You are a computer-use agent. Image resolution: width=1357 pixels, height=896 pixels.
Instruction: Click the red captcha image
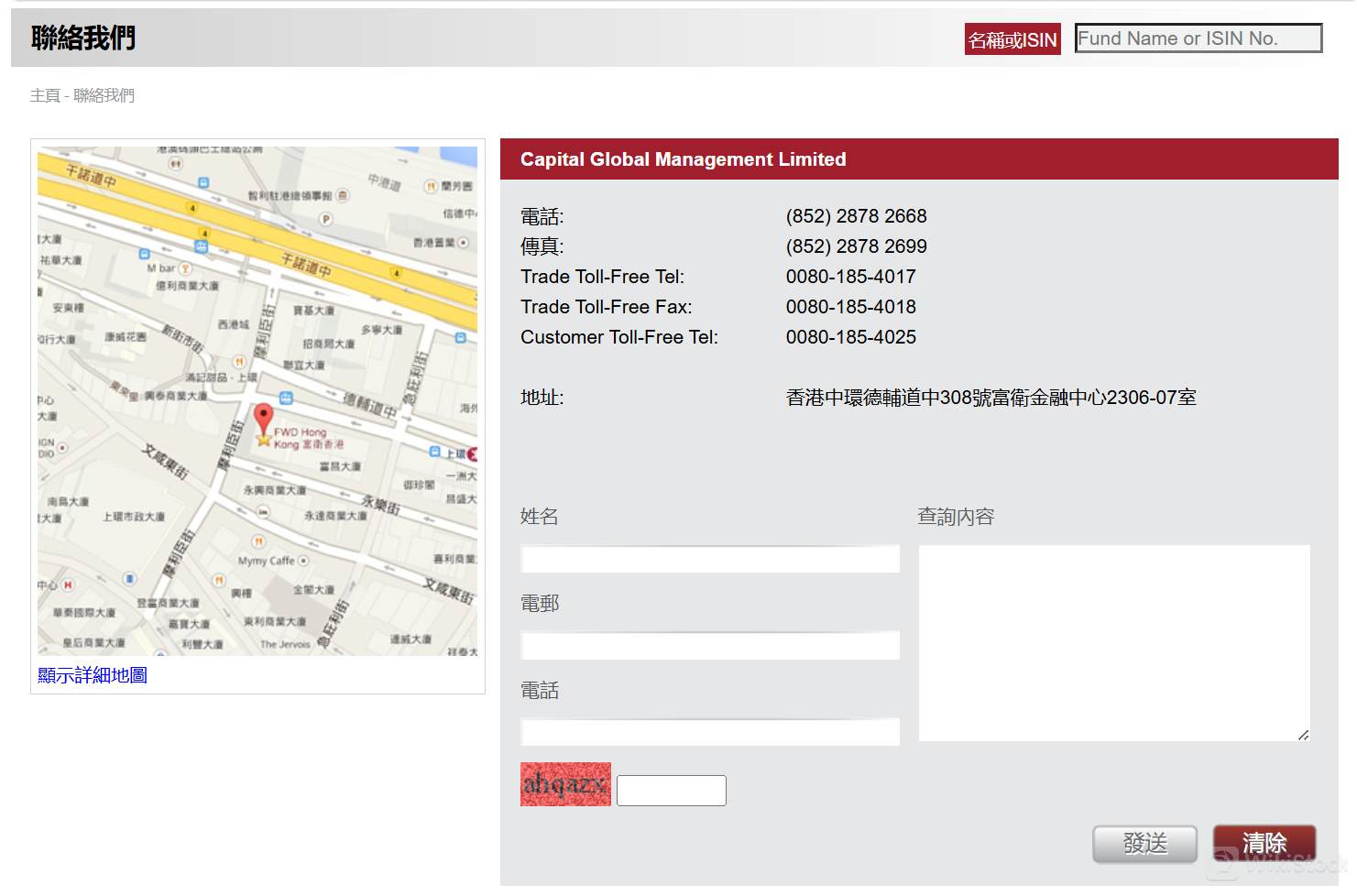565,785
